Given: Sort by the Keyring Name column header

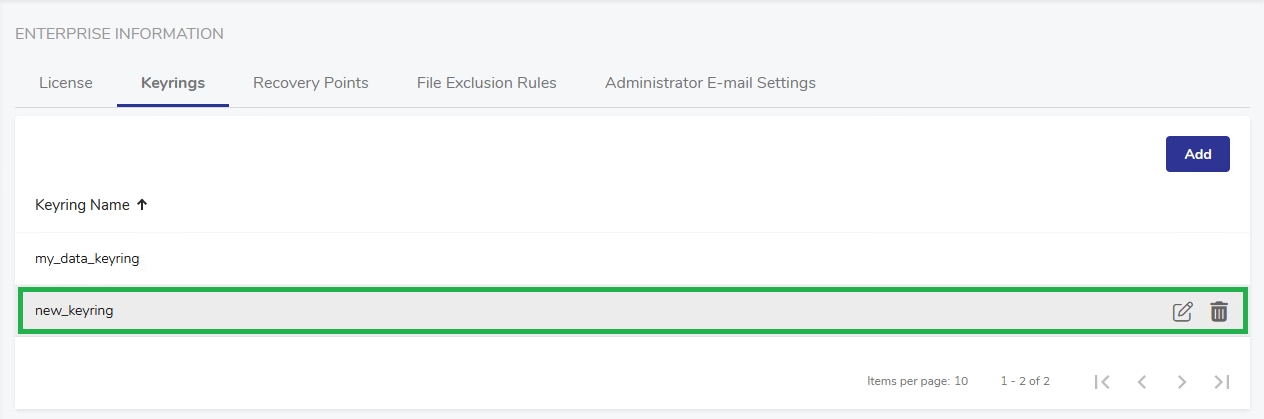Looking at the screenshot, I should pos(82,205).
